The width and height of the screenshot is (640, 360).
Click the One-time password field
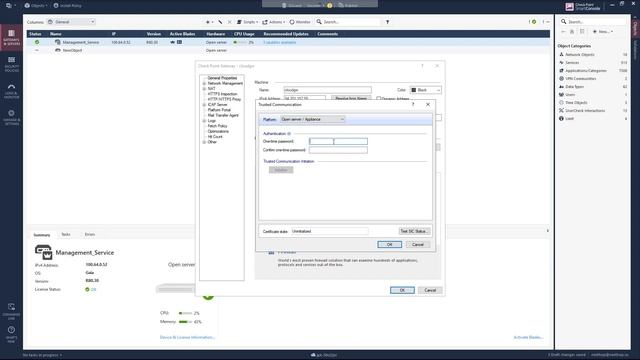point(338,141)
